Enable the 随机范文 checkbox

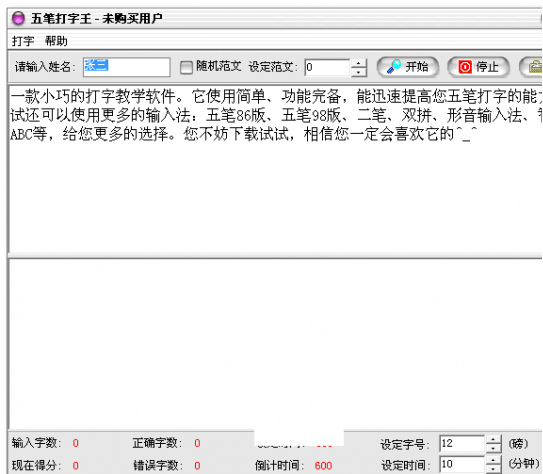(186, 67)
